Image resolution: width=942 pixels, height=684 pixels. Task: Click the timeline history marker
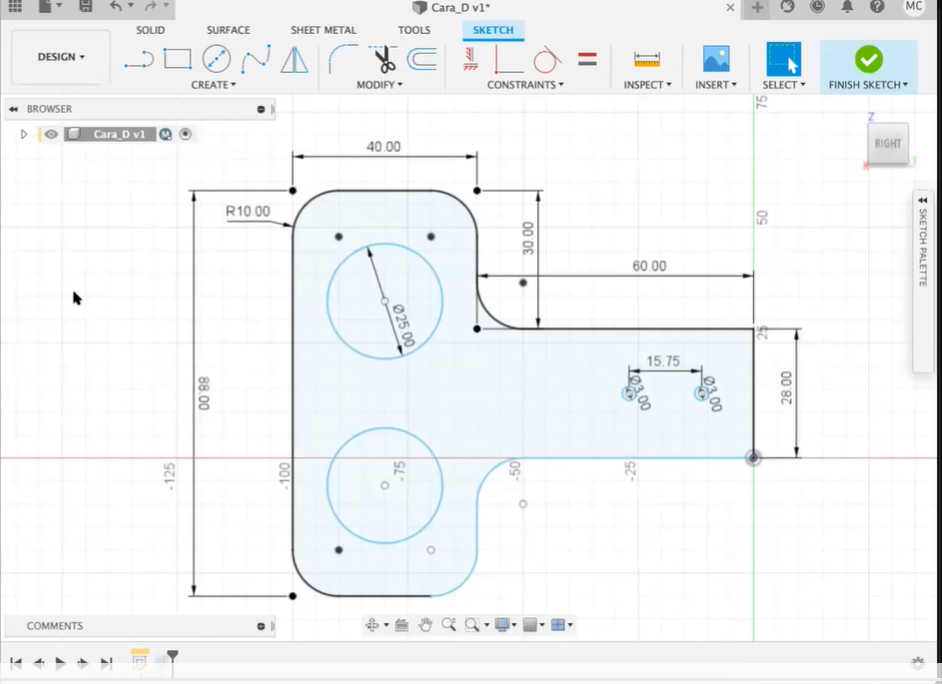(172, 658)
